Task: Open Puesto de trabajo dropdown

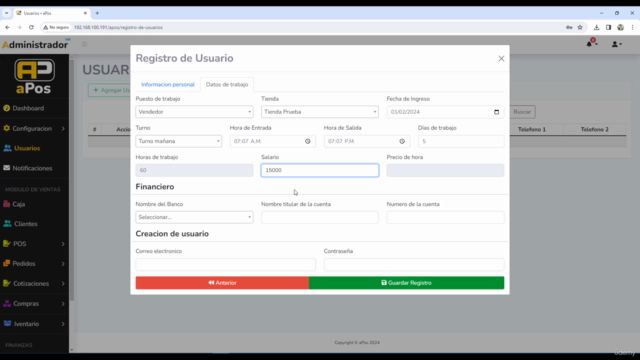Action: 194,112
